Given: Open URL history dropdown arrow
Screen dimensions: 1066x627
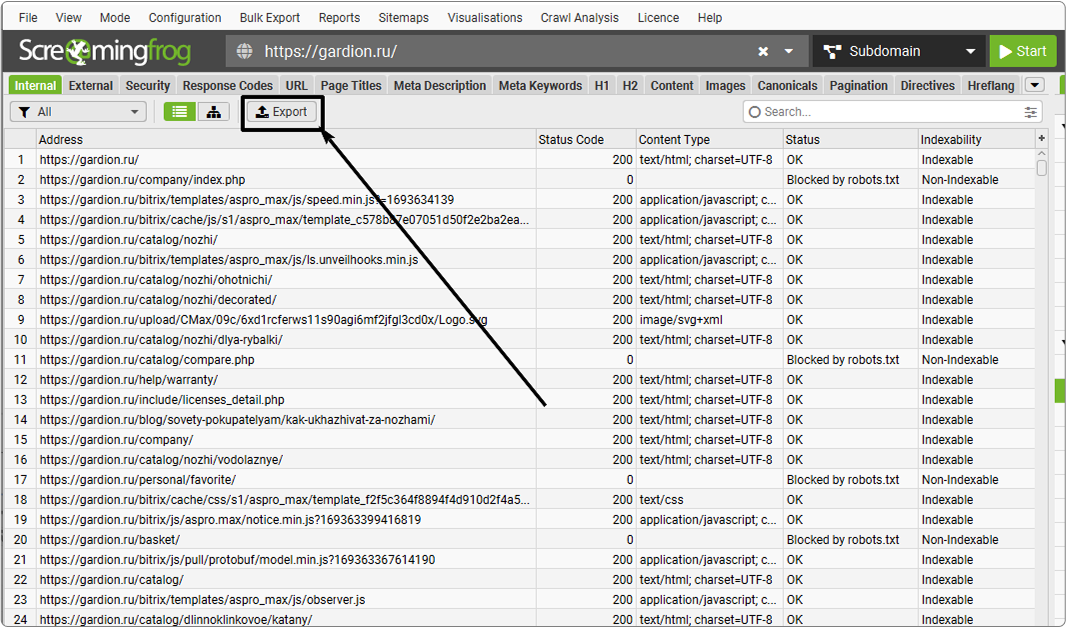Looking at the screenshot, I should pos(789,52).
